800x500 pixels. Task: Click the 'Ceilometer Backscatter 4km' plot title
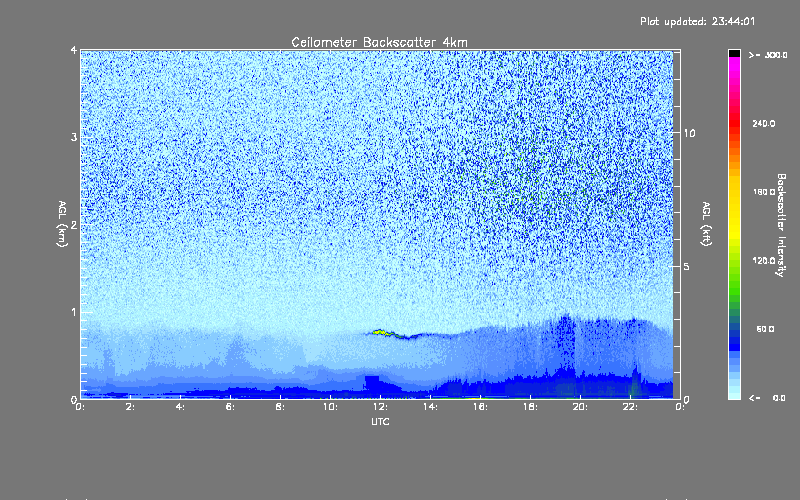tap(379, 42)
